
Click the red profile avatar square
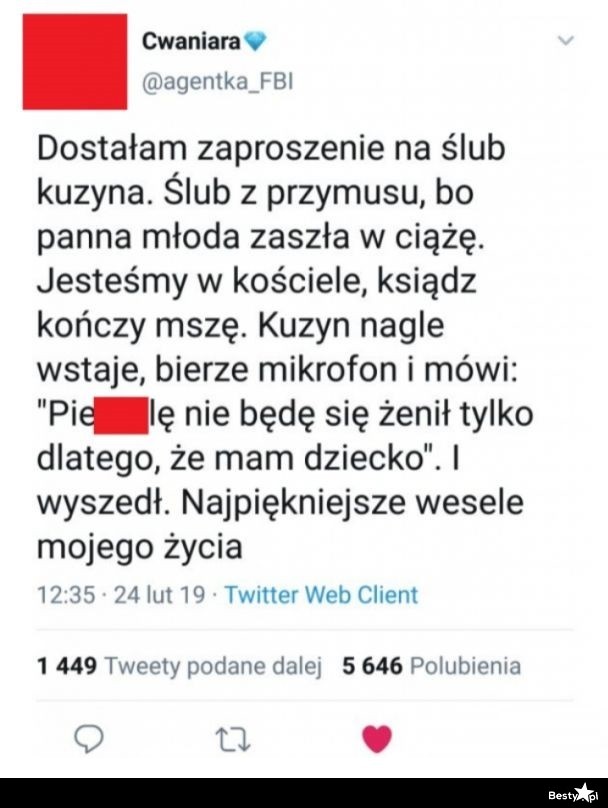pos(74,62)
